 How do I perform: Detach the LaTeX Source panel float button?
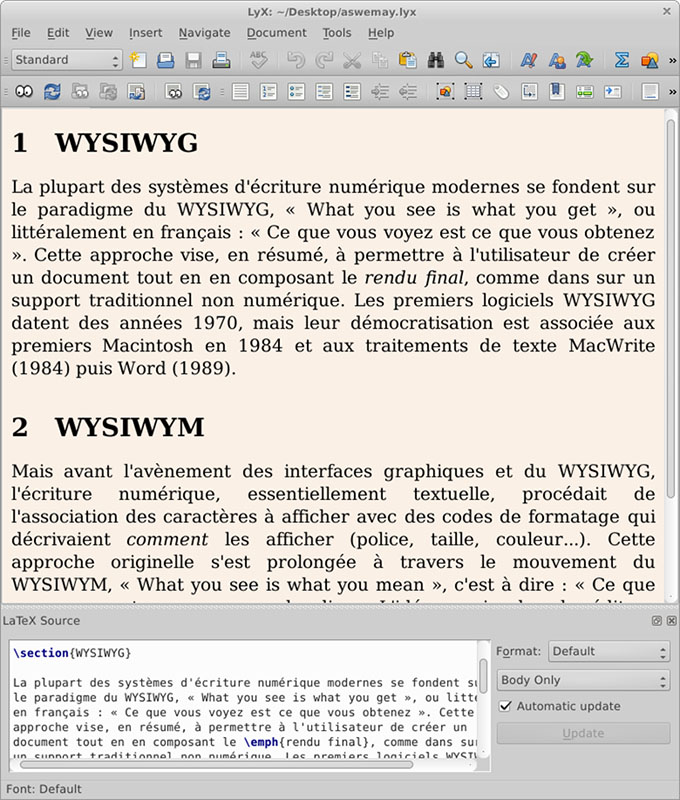(657, 620)
